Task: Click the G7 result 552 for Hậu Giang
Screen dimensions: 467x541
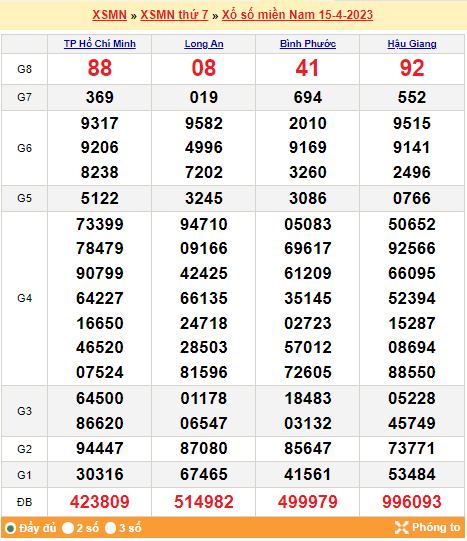Action: pos(412,97)
